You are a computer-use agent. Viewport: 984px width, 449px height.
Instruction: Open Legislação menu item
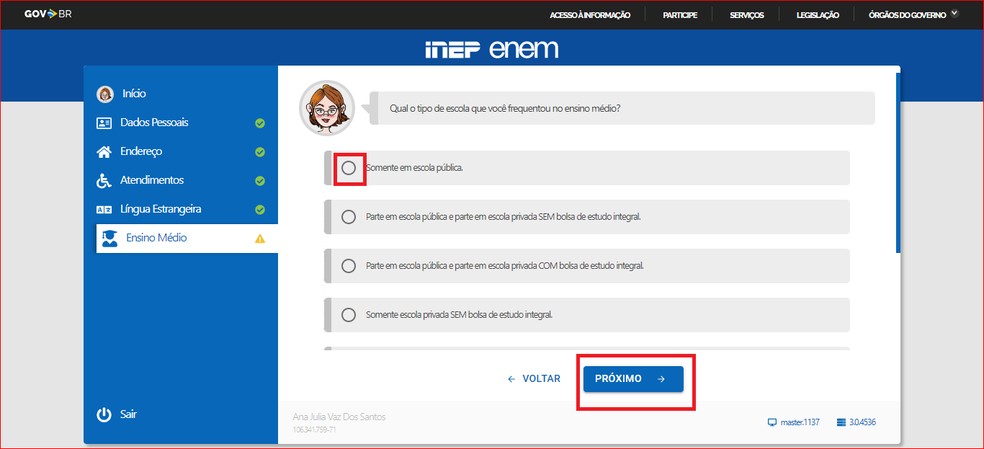click(818, 15)
